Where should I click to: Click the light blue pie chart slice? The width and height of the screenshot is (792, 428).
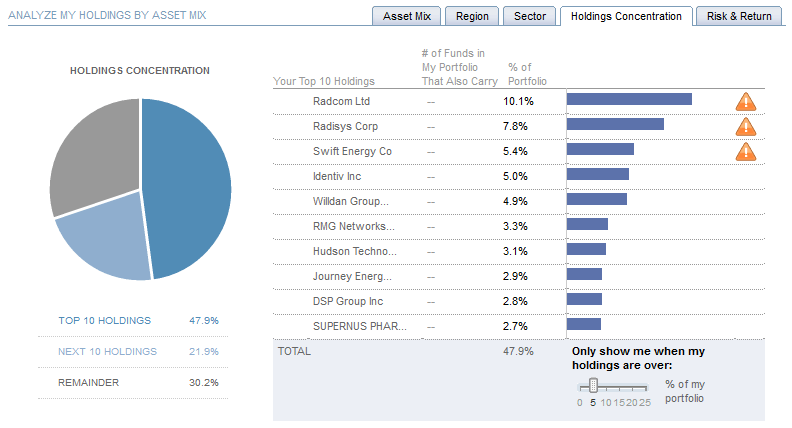pos(105,240)
